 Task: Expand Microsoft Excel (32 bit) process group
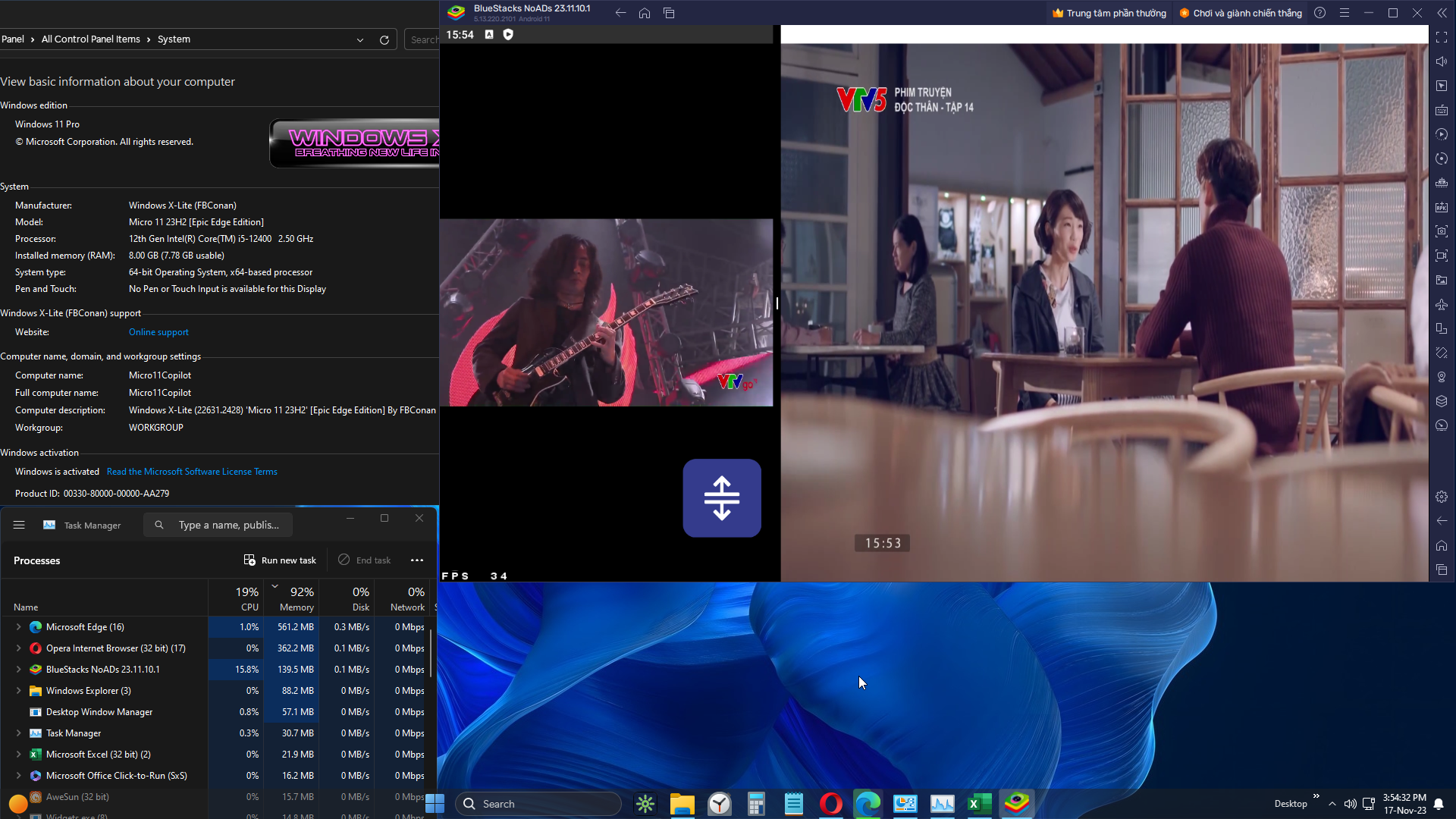point(19,755)
